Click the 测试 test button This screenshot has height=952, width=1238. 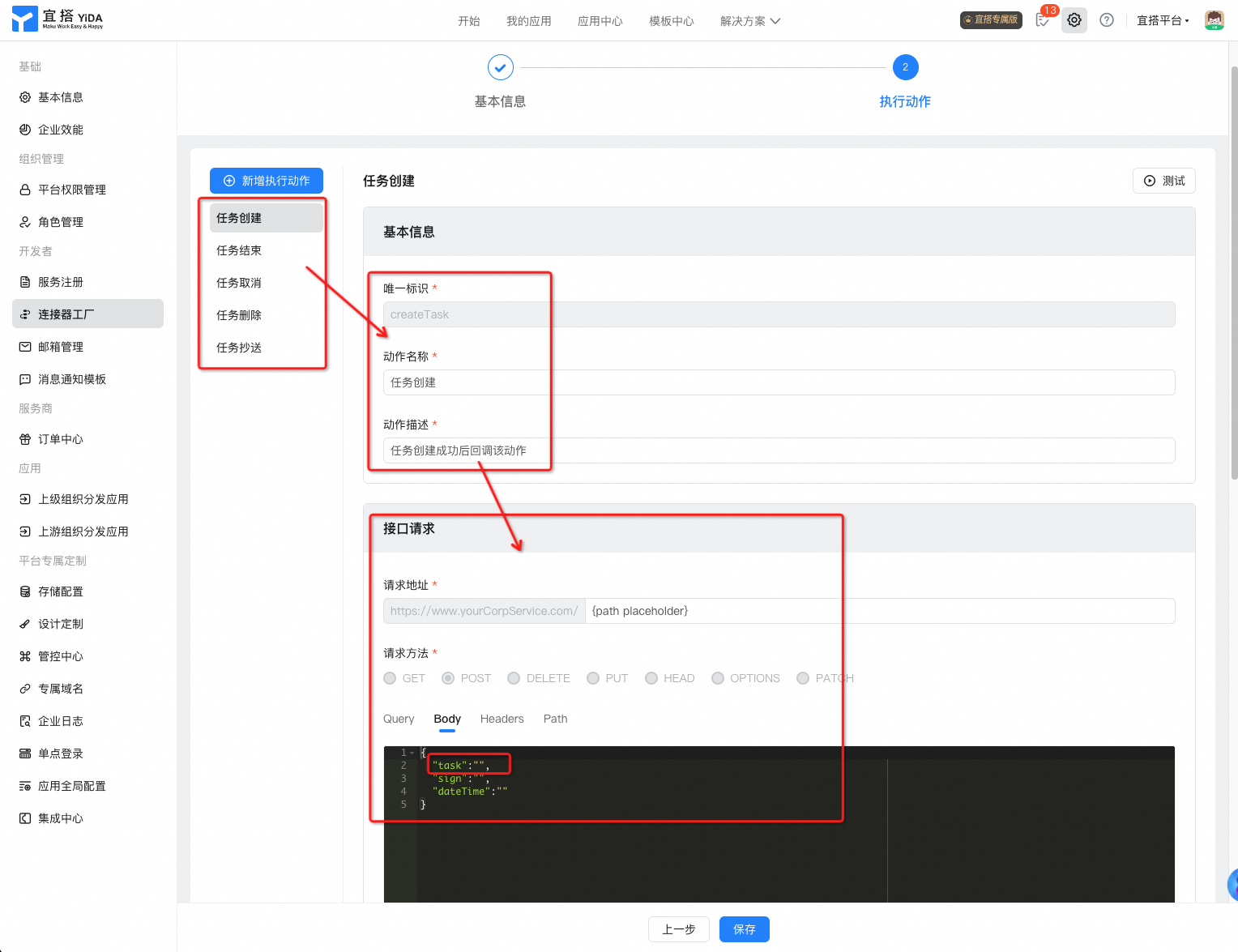1164,181
